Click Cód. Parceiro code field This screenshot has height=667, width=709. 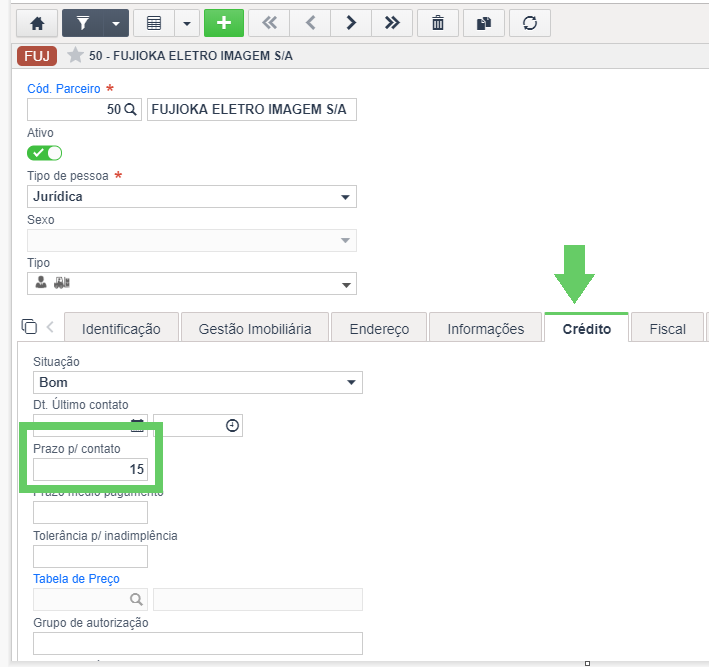(84, 109)
